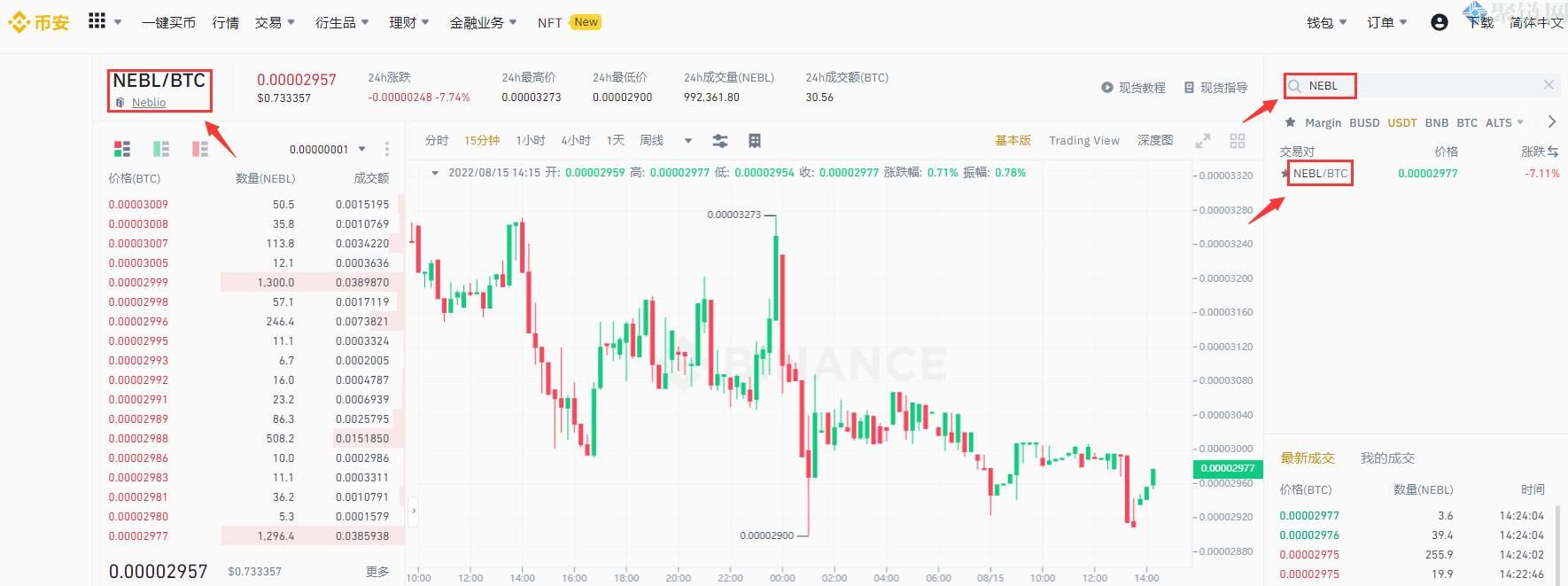Show buy-orders-only order book view
The image size is (1568, 586).
161,149
